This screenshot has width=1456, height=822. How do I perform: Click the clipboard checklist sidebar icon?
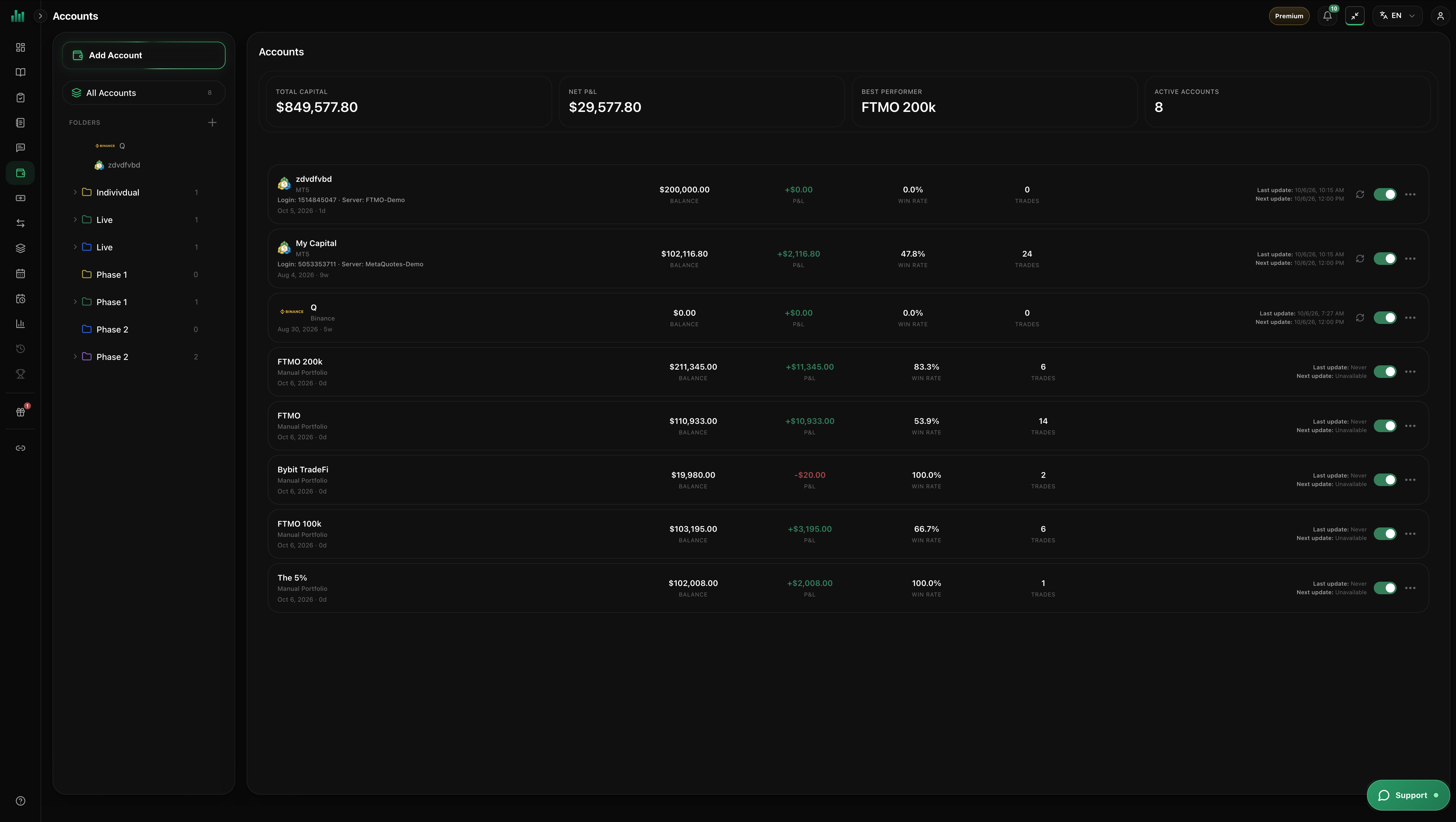[x=20, y=98]
